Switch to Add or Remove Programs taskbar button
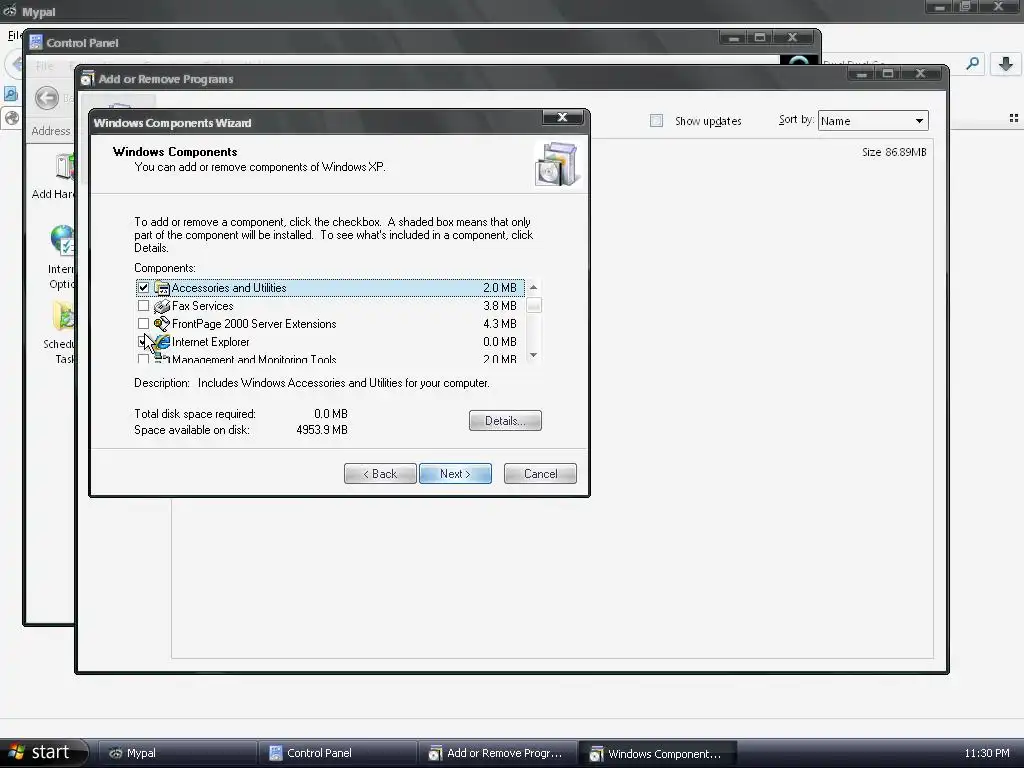This screenshot has height=768, width=1024. (x=497, y=753)
